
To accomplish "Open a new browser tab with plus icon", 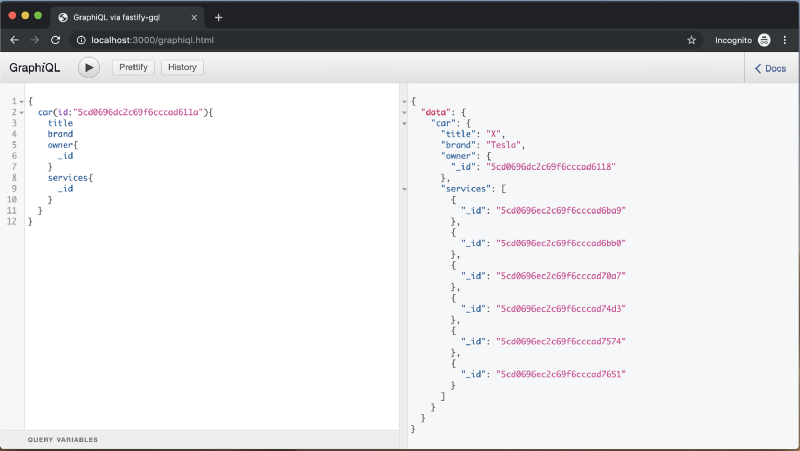I will (x=218, y=17).
